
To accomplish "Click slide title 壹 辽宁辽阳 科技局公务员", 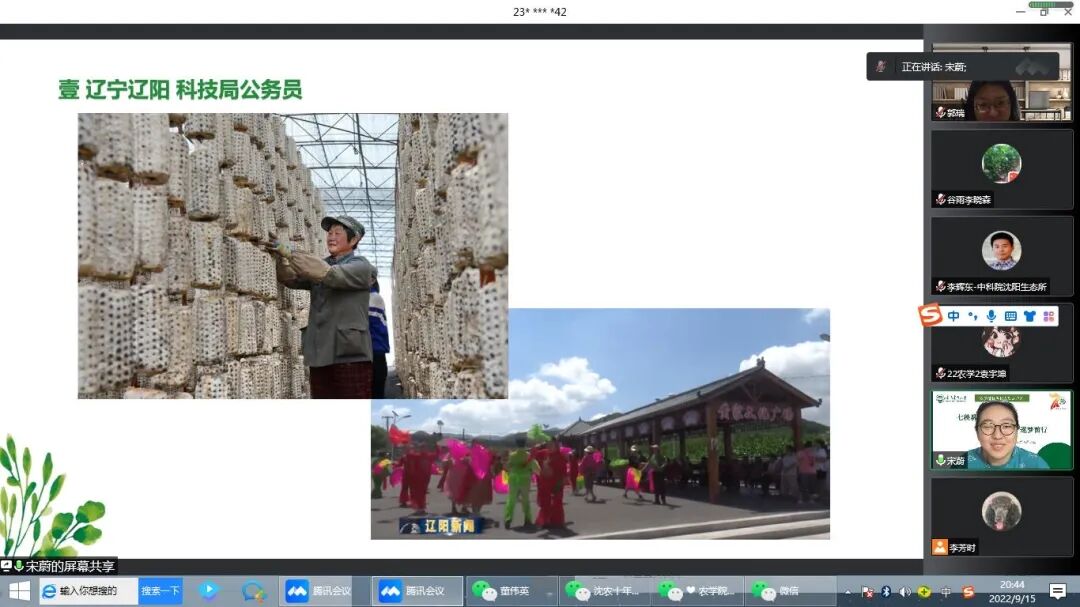I will click(x=180, y=90).
